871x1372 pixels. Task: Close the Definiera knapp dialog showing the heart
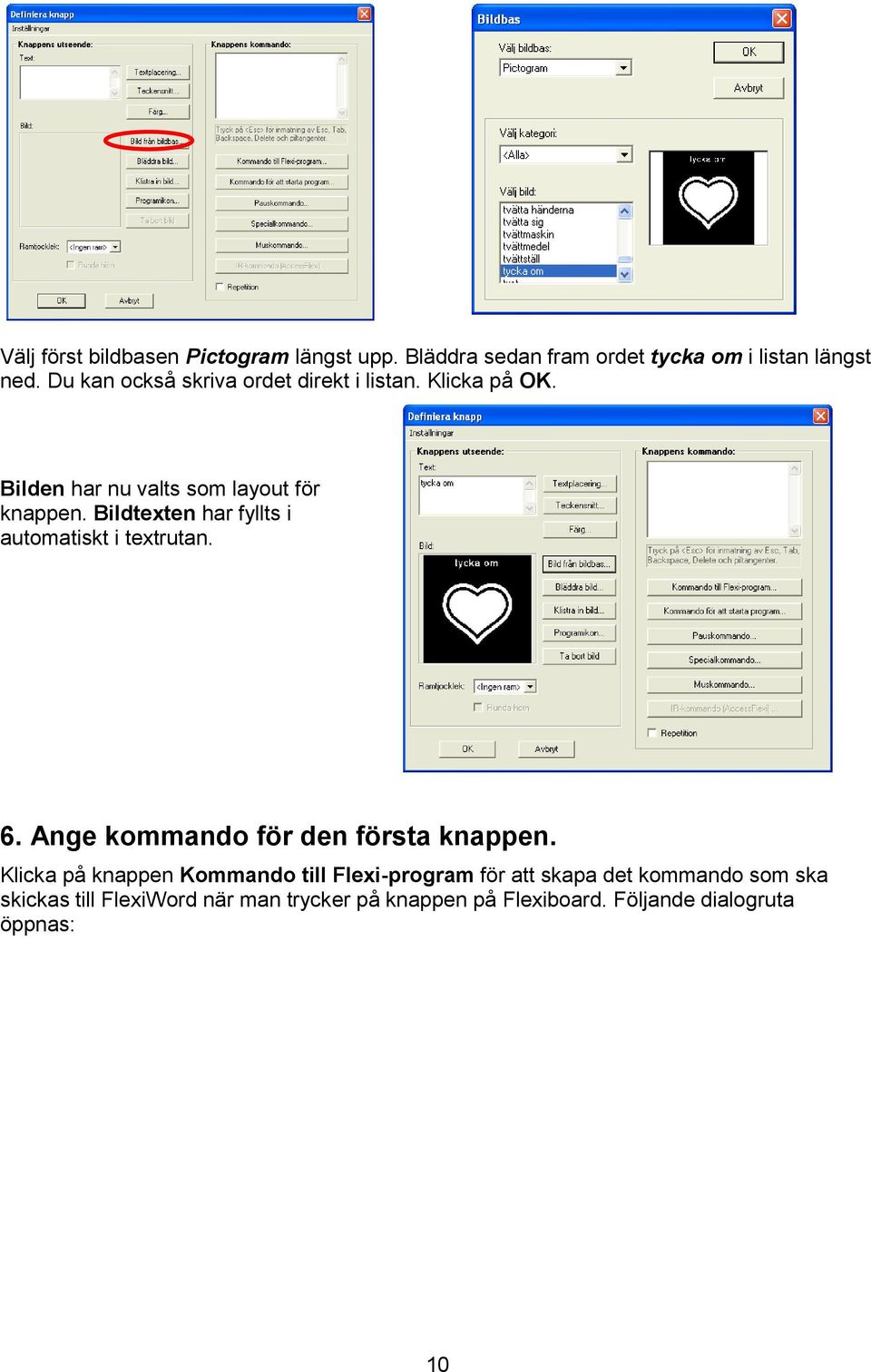click(820, 416)
